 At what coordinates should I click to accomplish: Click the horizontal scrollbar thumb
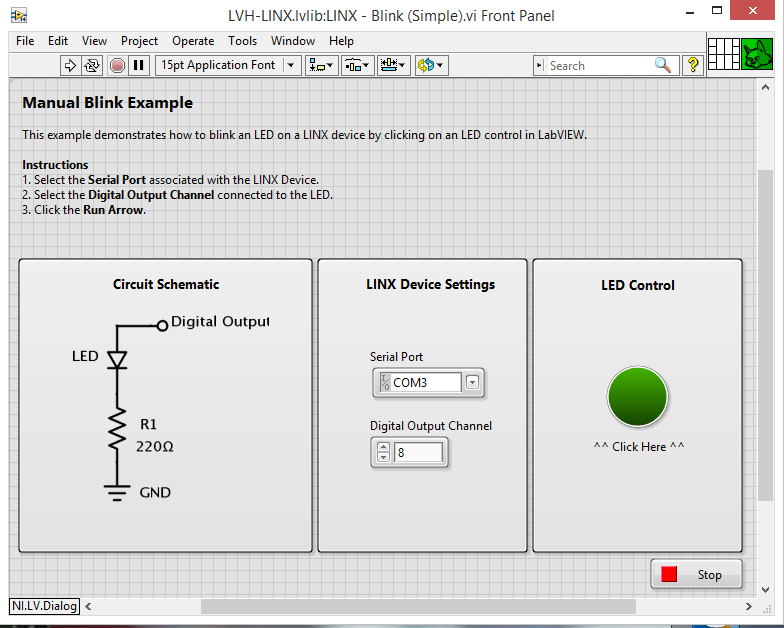418,606
